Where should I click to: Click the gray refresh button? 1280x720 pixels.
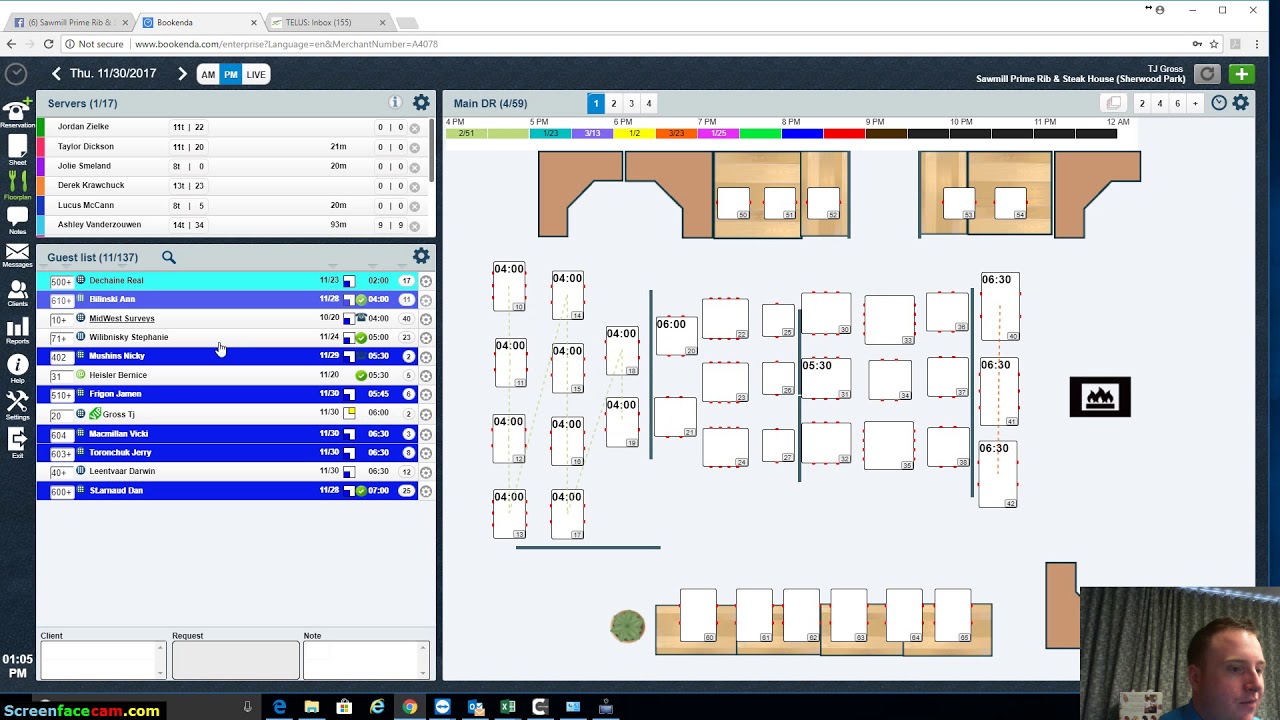click(1207, 74)
